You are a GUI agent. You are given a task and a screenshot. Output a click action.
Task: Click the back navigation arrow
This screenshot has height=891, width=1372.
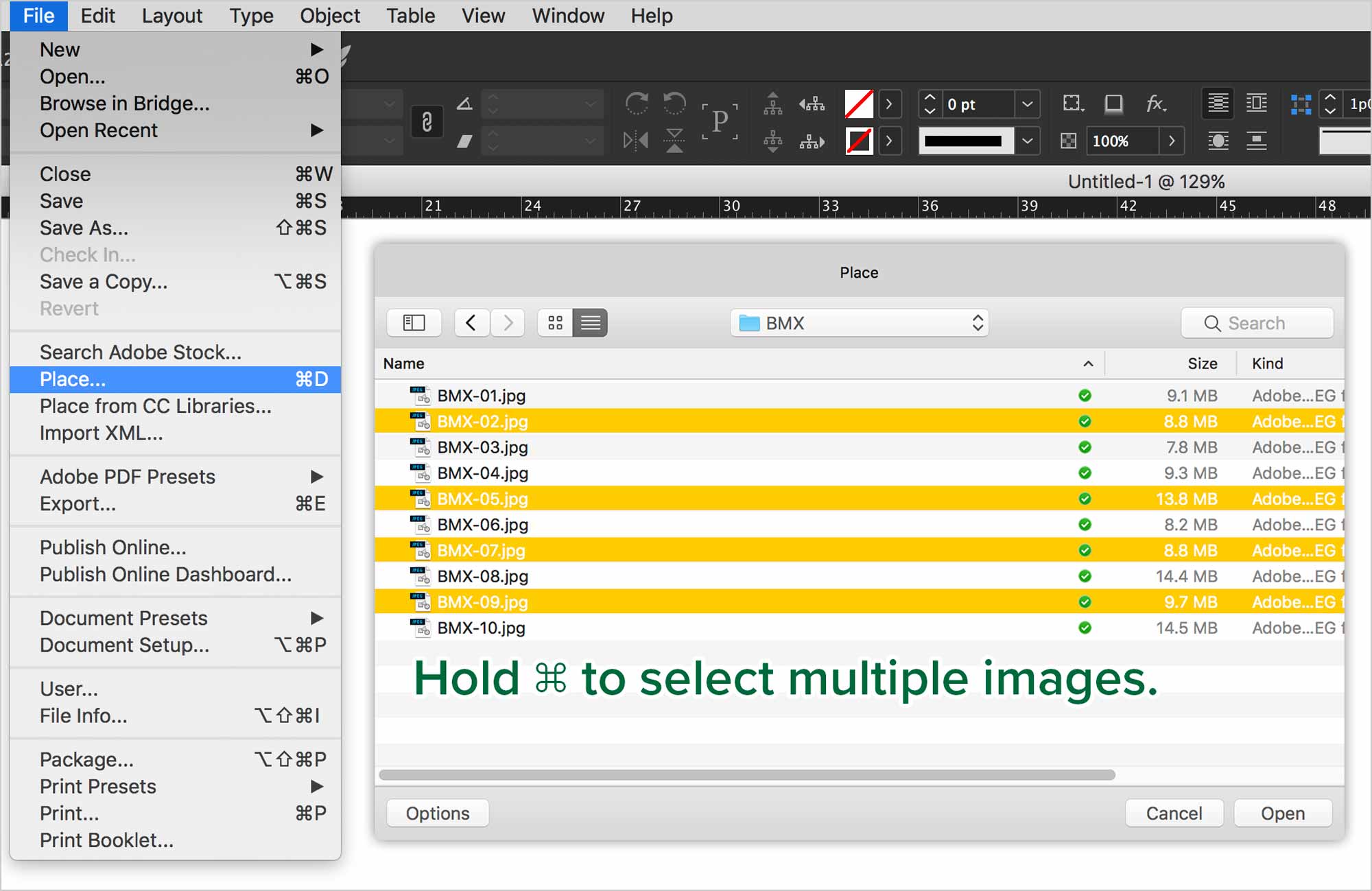pyautogui.click(x=470, y=323)
